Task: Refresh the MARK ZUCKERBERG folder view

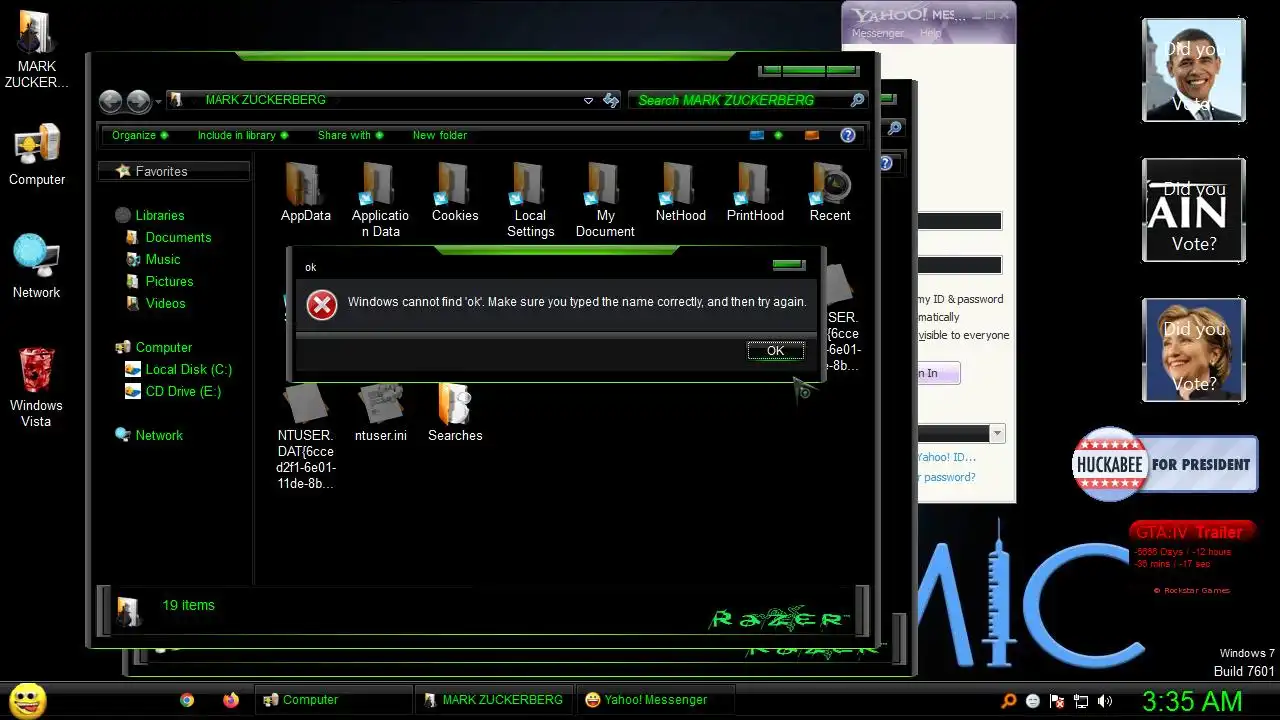Action: pos(611,100)
